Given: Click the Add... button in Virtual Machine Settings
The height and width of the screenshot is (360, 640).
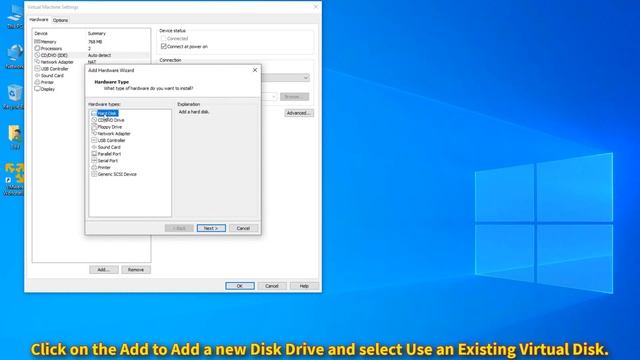Looking at the screenshot, I should tap(104, 269).
